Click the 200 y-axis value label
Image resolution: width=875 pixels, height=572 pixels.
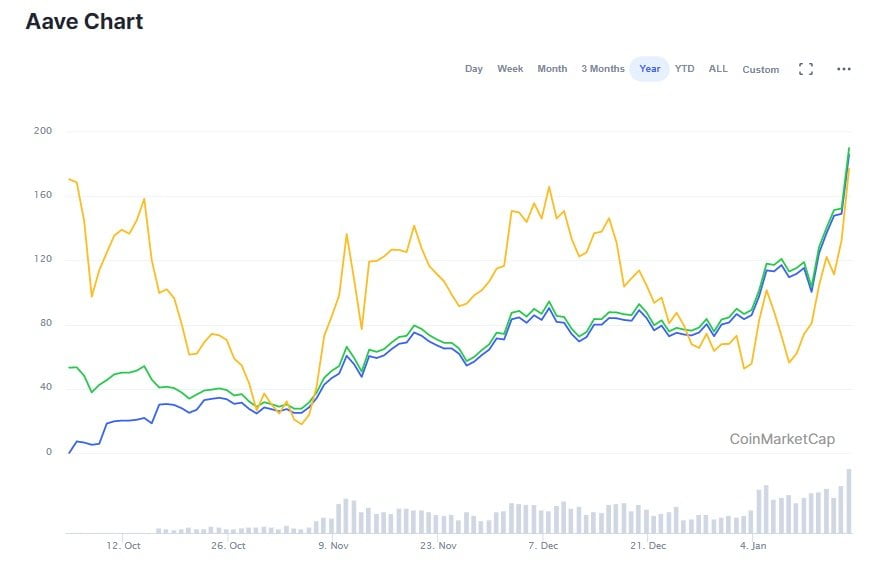pos(44,131)
